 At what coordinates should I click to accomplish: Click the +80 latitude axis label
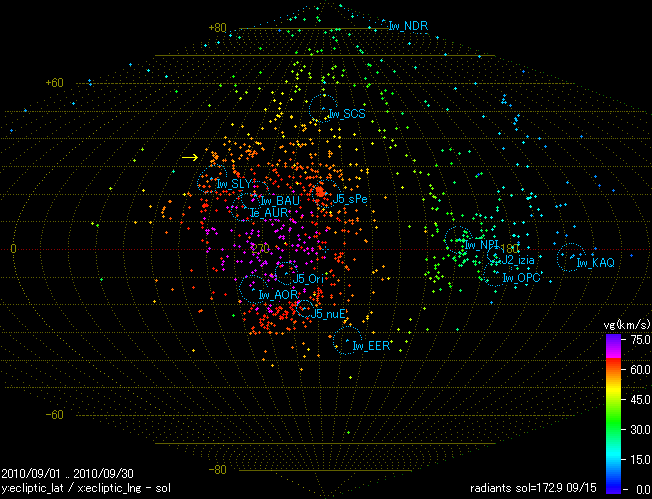click(217, 27)
